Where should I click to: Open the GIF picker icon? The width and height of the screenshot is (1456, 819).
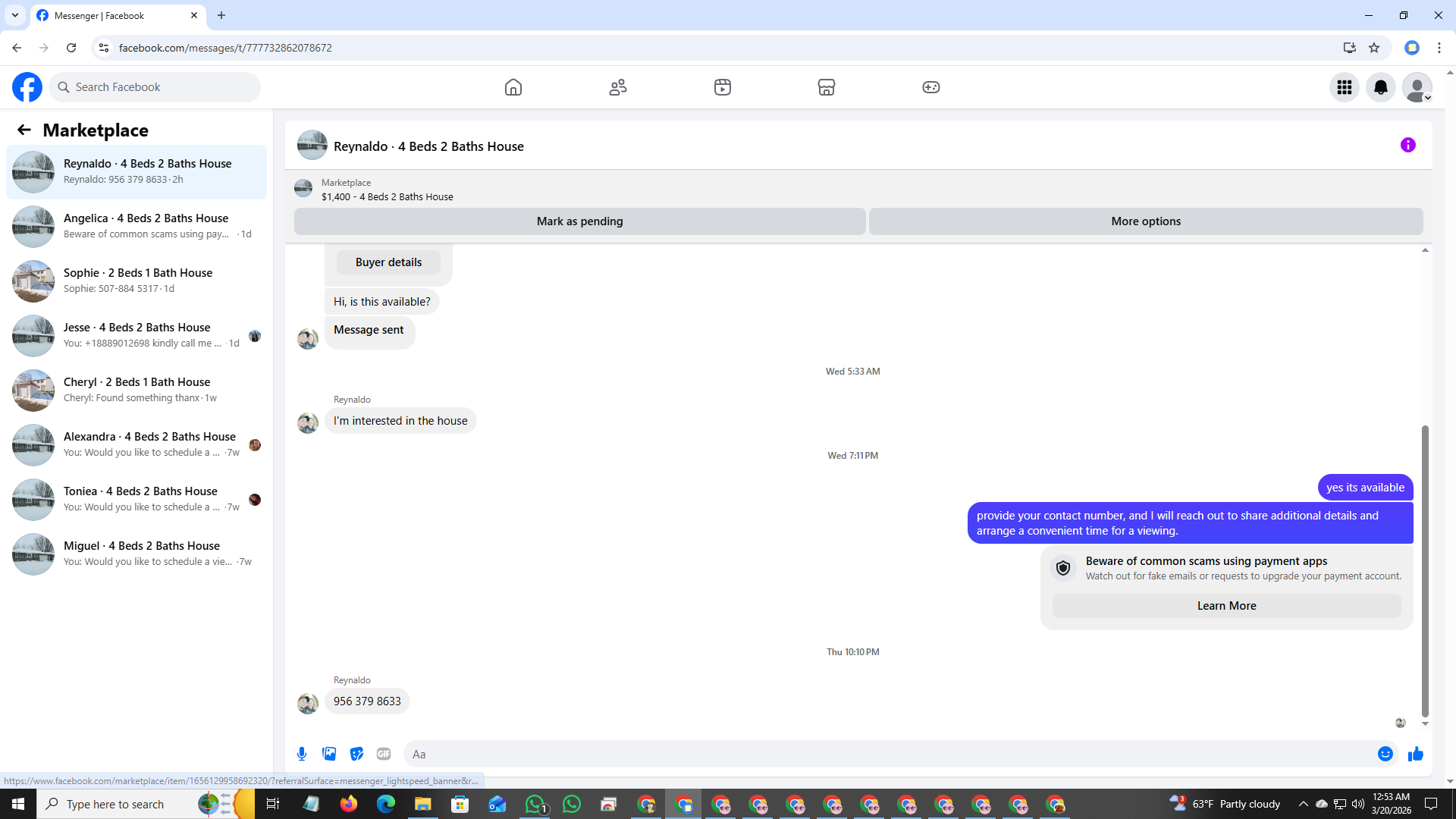pos(384,754)
